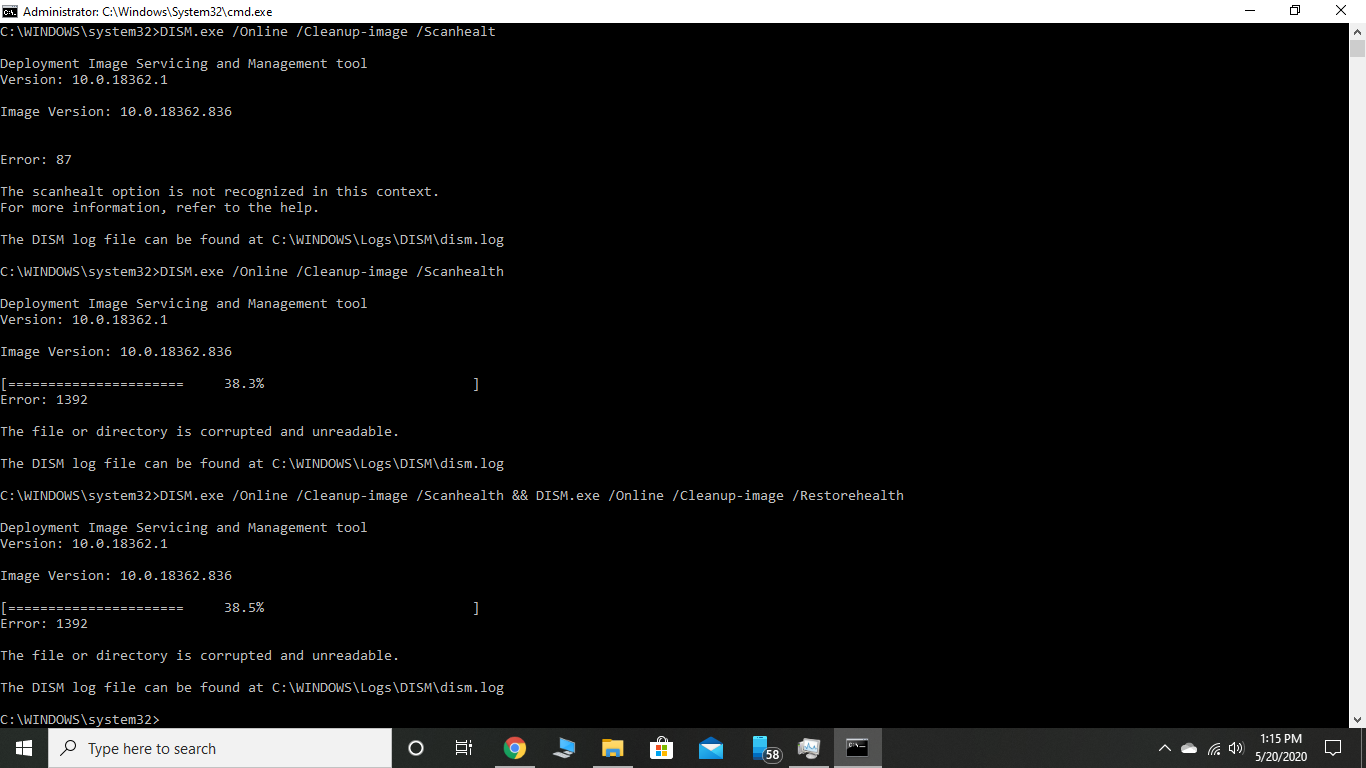Click the command line ending with /Scanhealt
This screenshot has width=1366, height=768.
248,32
